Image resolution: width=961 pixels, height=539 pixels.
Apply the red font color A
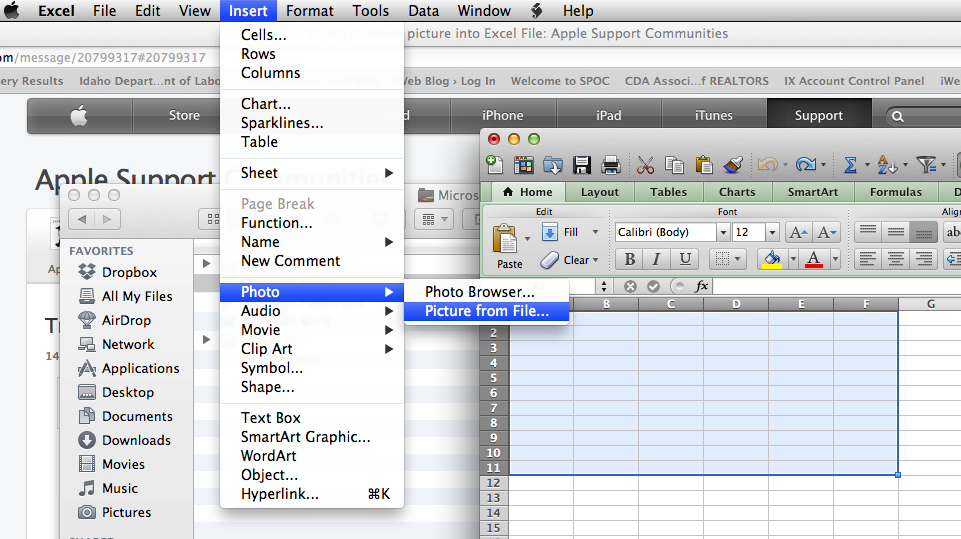tap(814, 259)
